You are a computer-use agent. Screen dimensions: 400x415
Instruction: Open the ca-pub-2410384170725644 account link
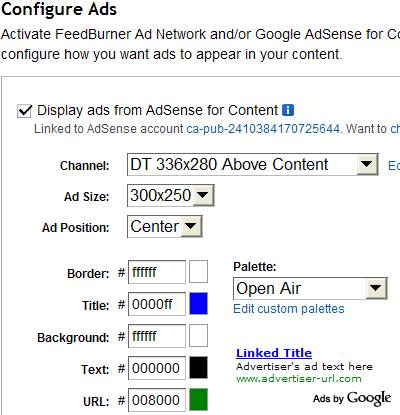263,129
